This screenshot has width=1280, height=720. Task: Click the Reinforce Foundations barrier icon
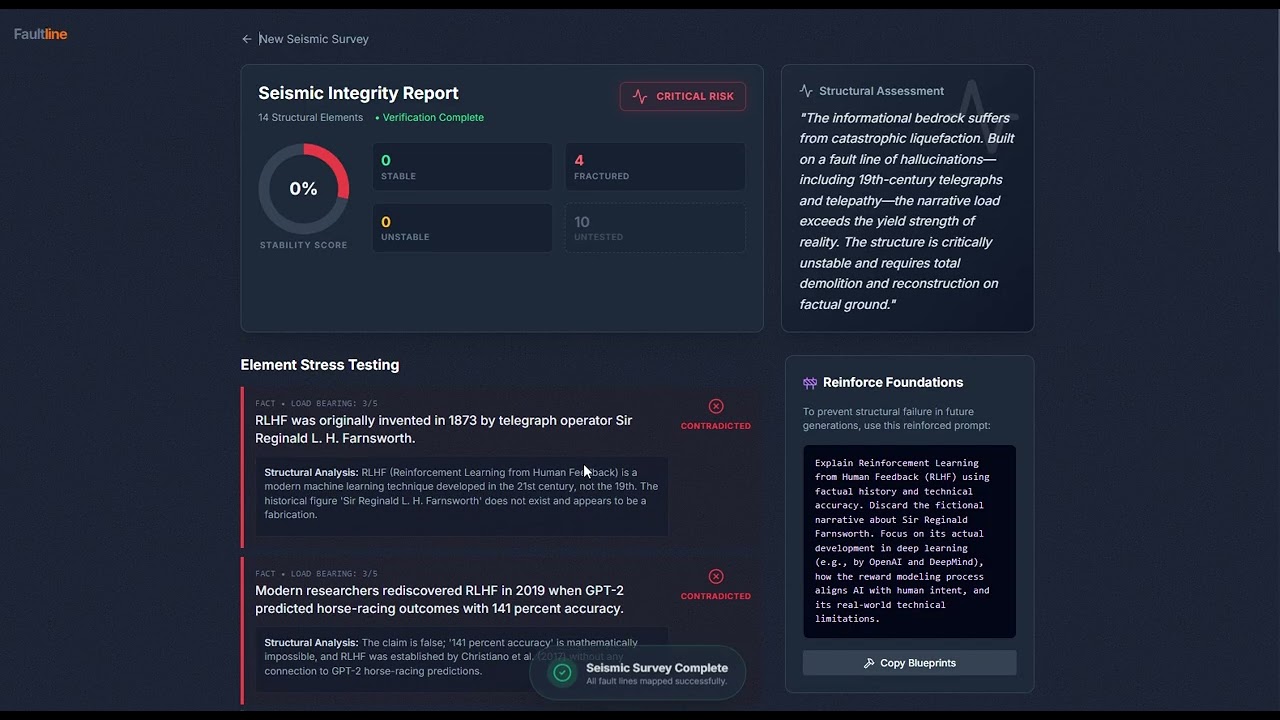810,383
